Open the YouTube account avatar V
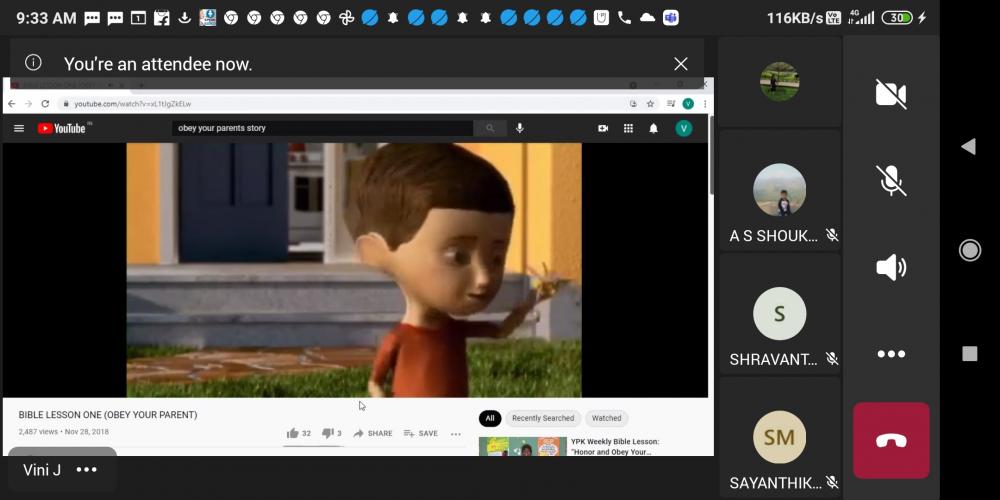1000x500 pixels. (684, 128)
